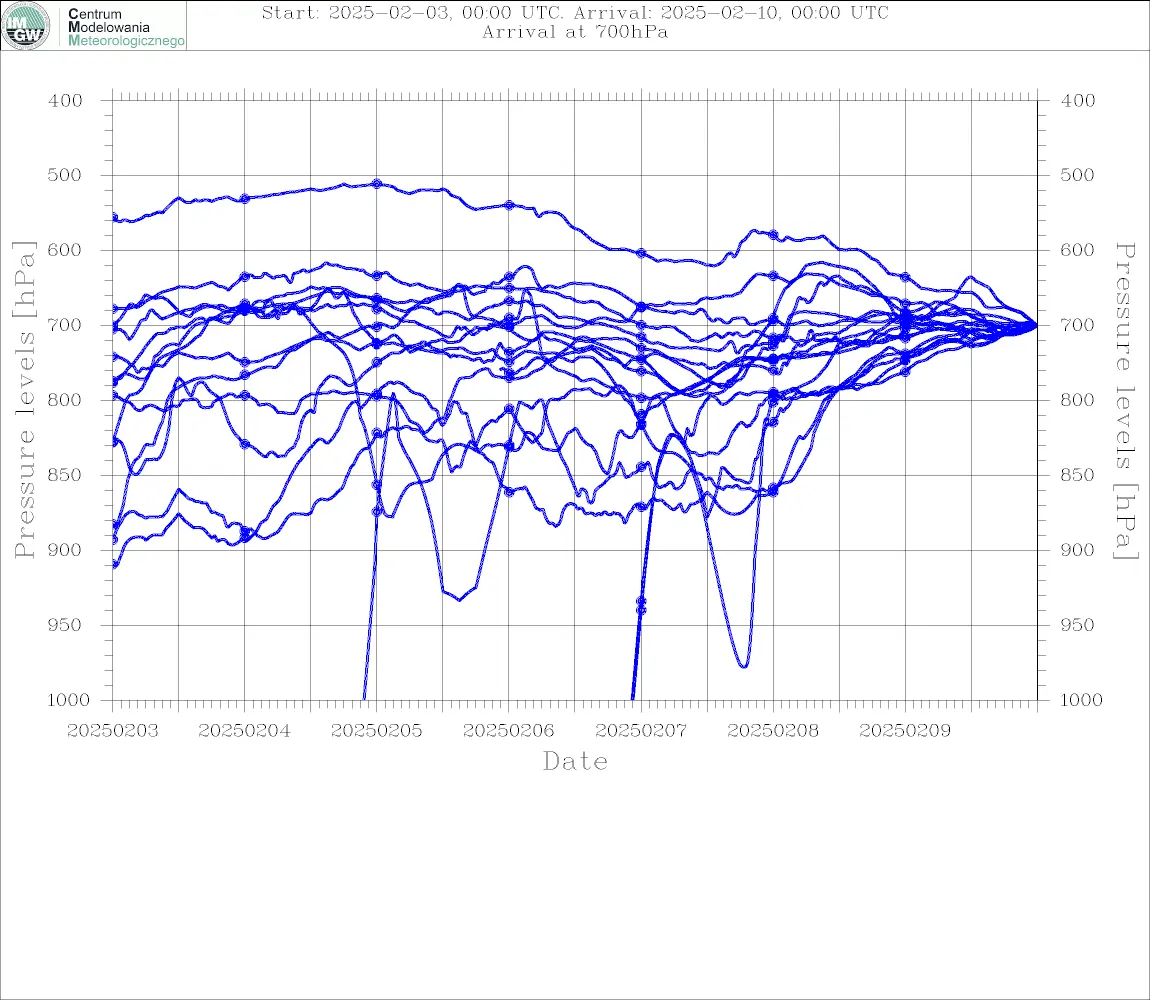Image resolution: width=1150 pixels, height=1000 pixels.
Task: Click the right axis 800 label
Action: 1078,400
